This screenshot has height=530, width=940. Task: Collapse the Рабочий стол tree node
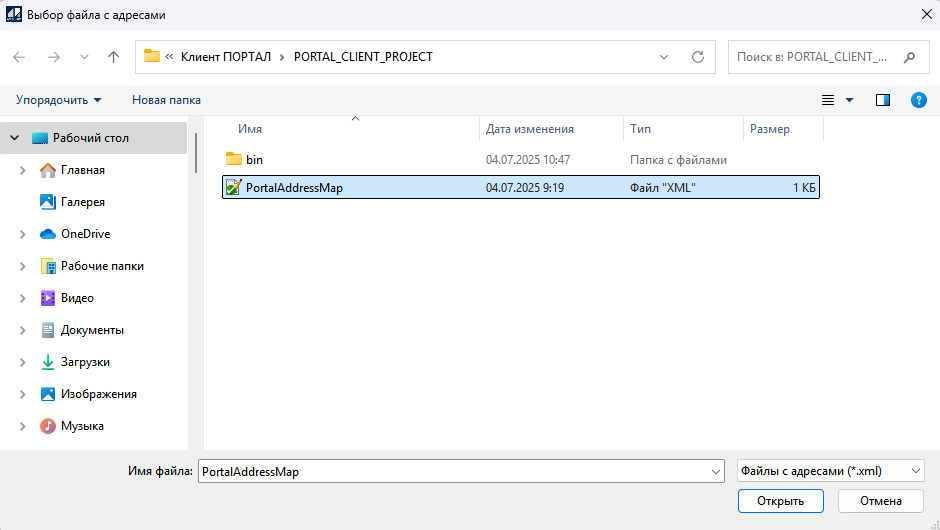click(15, 138)
